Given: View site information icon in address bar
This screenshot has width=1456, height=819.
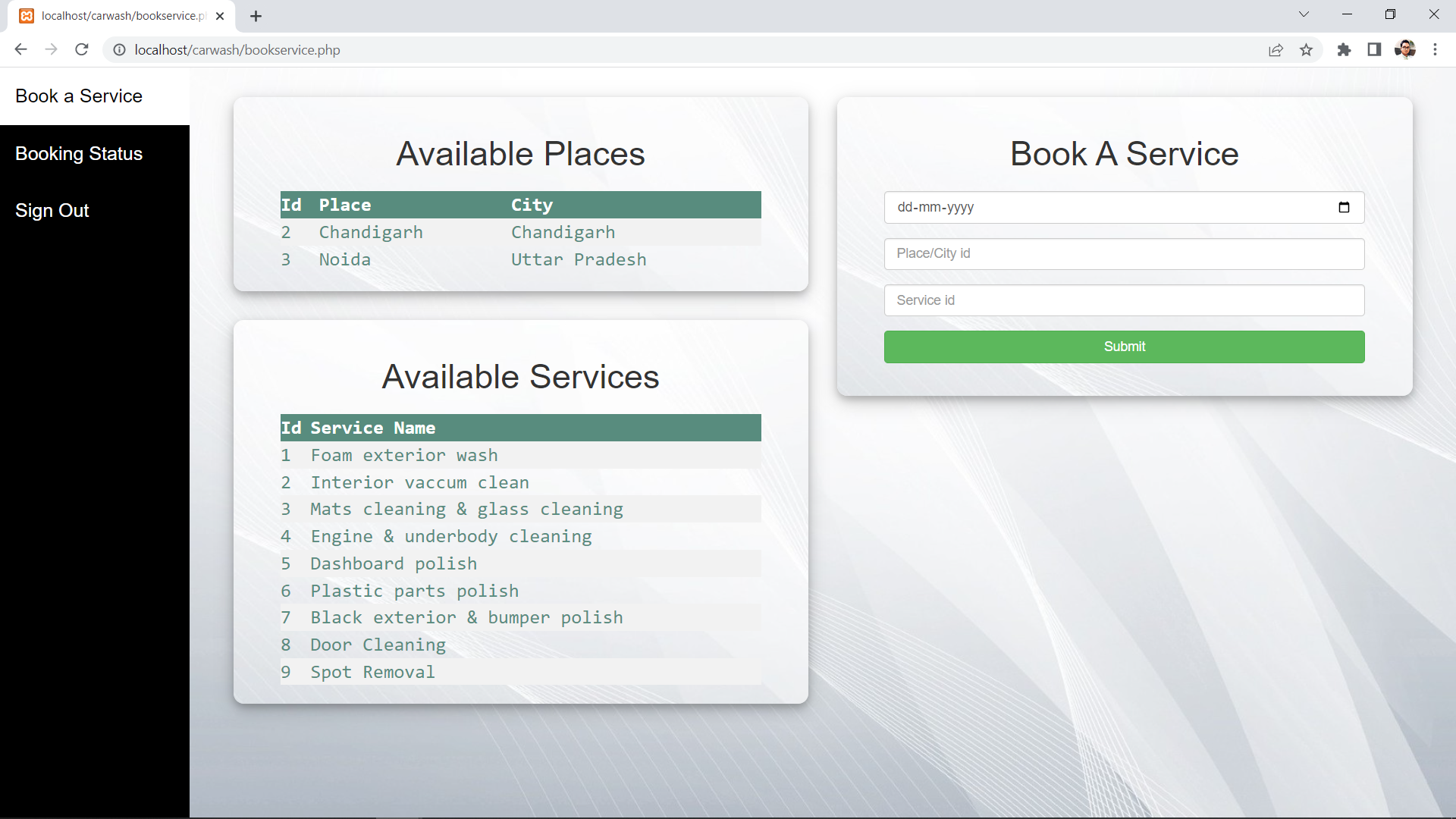Looking at the screenshot, I should click(119, 49).
